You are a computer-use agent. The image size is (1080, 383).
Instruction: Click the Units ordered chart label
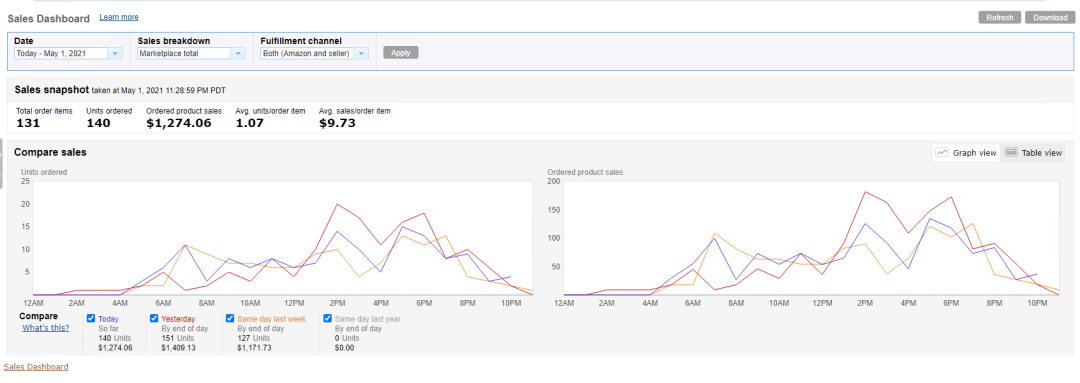coord(44,172)
